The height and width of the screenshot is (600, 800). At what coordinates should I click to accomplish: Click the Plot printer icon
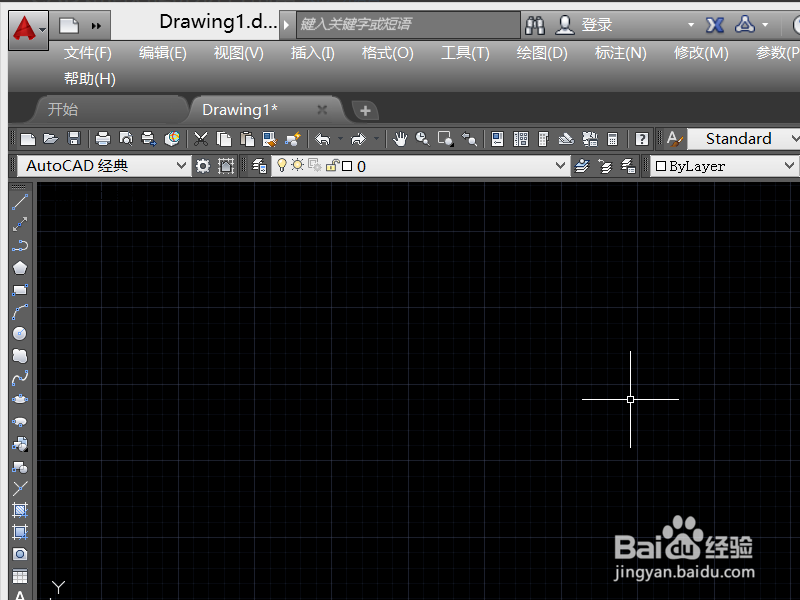coord(103,139)
